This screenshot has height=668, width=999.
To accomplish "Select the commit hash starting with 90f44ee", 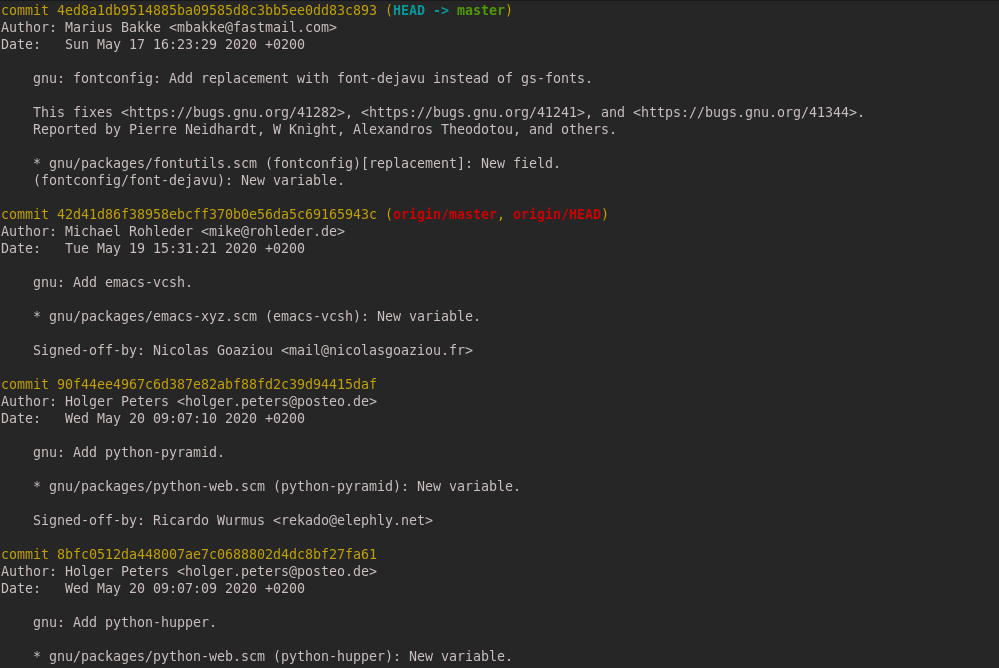I will tap(216, 384).
